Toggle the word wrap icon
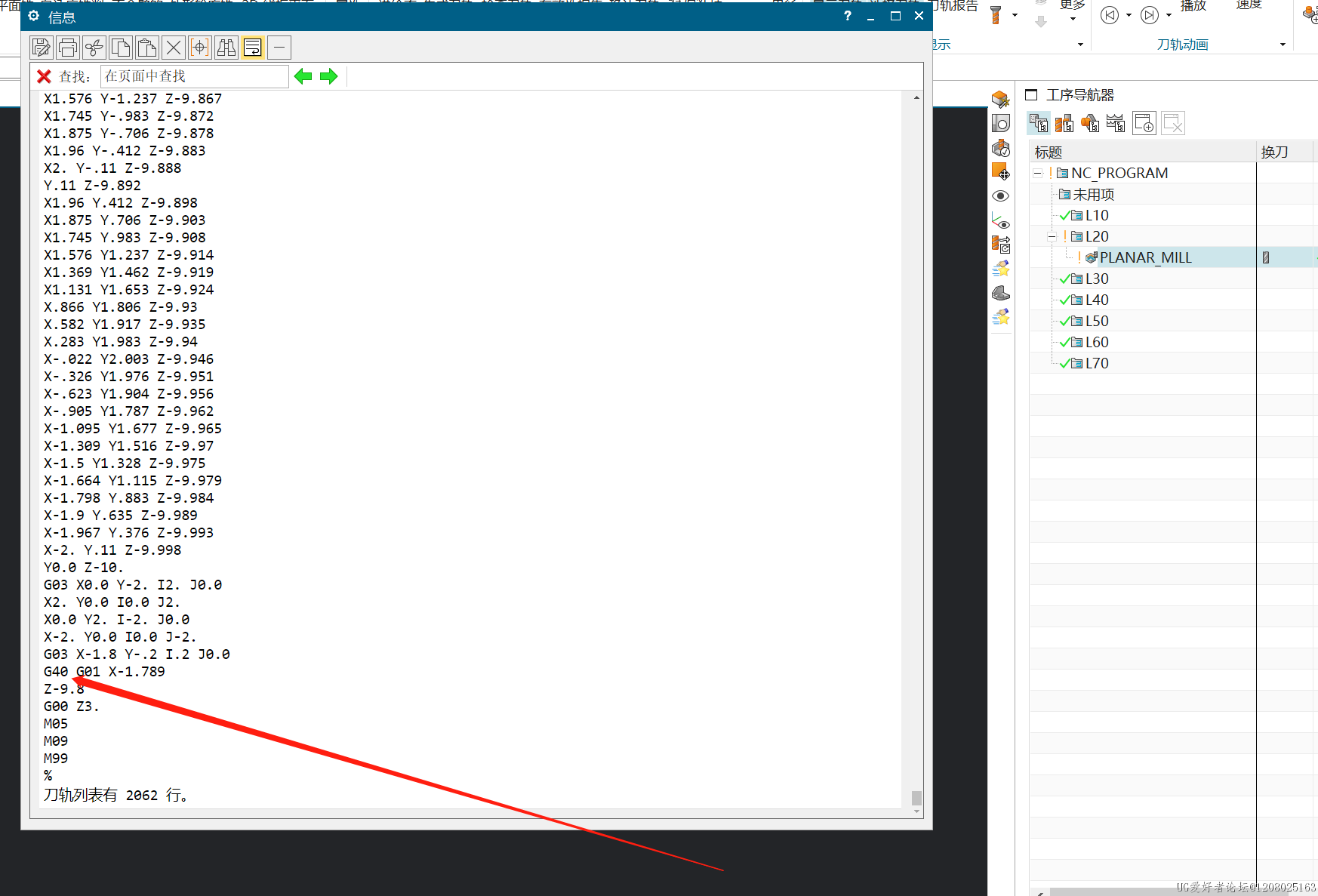Screen dimensions: 1318x896 253,48
